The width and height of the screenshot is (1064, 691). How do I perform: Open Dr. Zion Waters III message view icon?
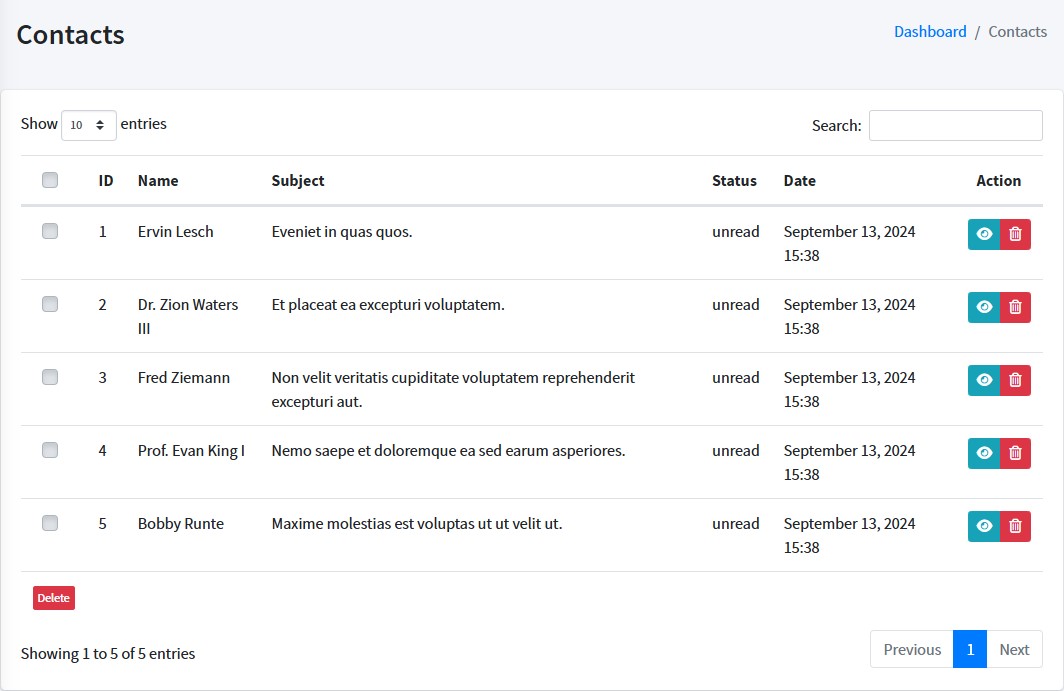point(984,307)
